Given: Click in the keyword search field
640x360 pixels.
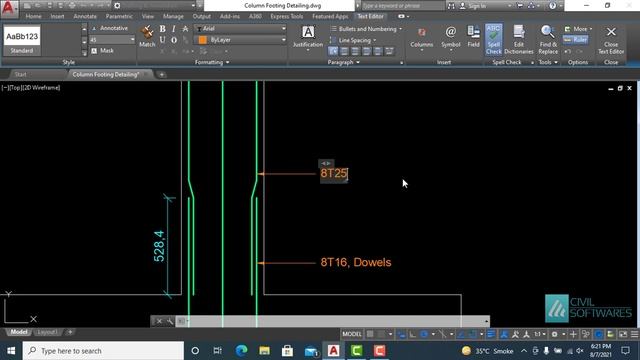Looking at the screenshot, I should tap(402, 6).
